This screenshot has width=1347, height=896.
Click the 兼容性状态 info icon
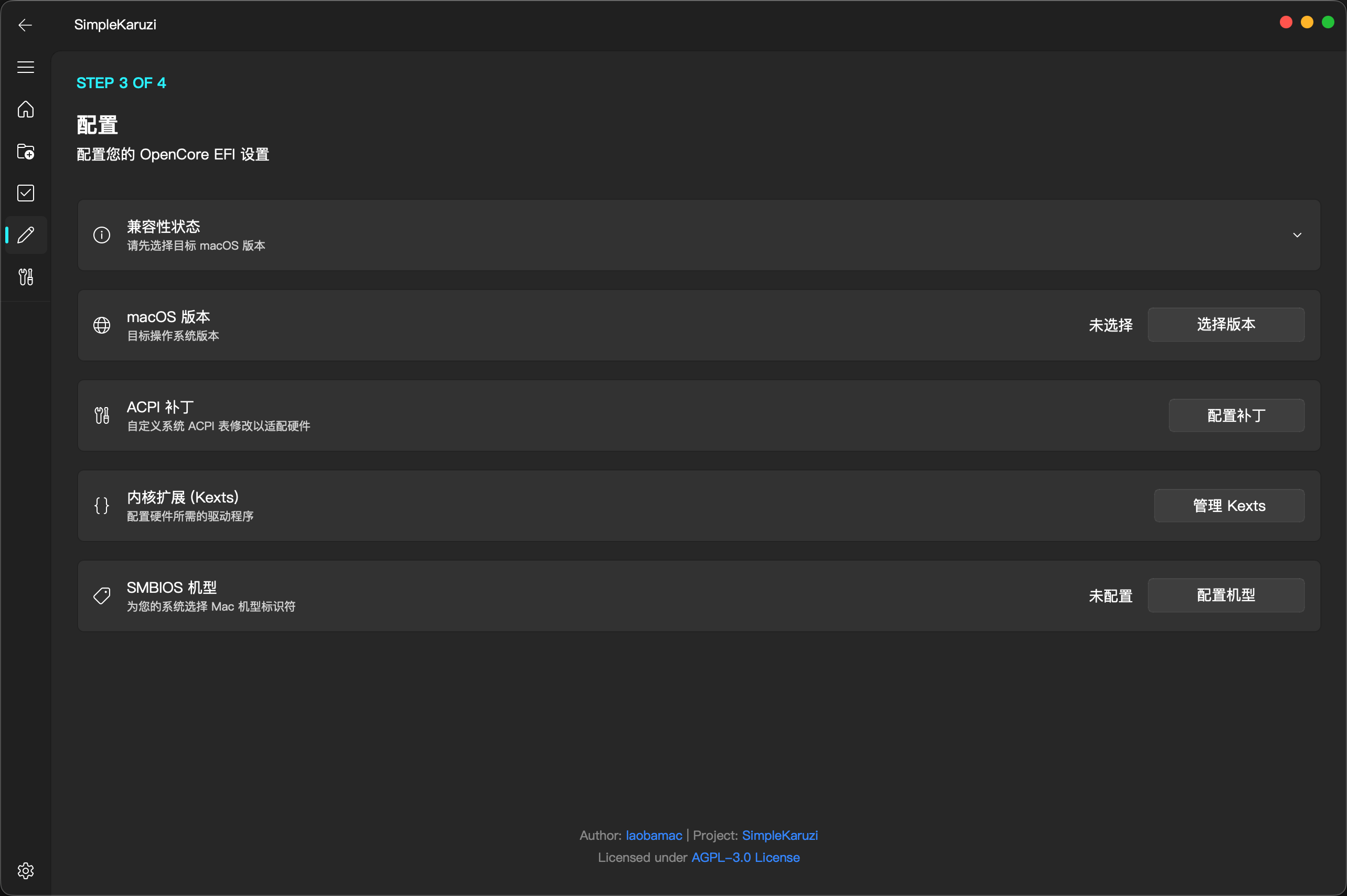click(102, 235)
